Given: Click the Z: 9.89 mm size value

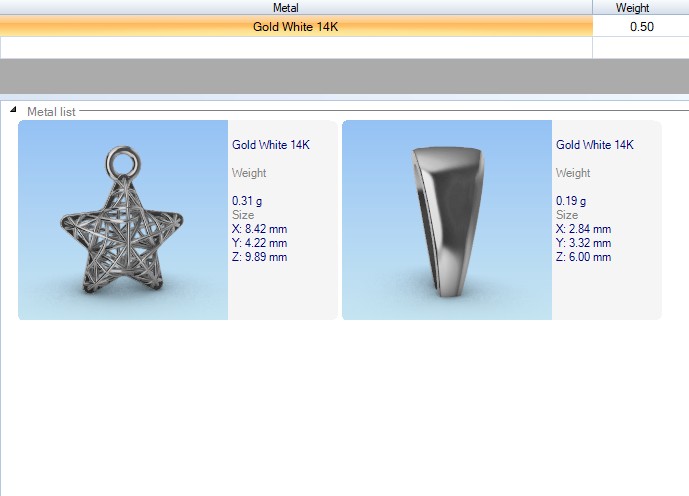Looking at the screenshot, I should [259, 257].
